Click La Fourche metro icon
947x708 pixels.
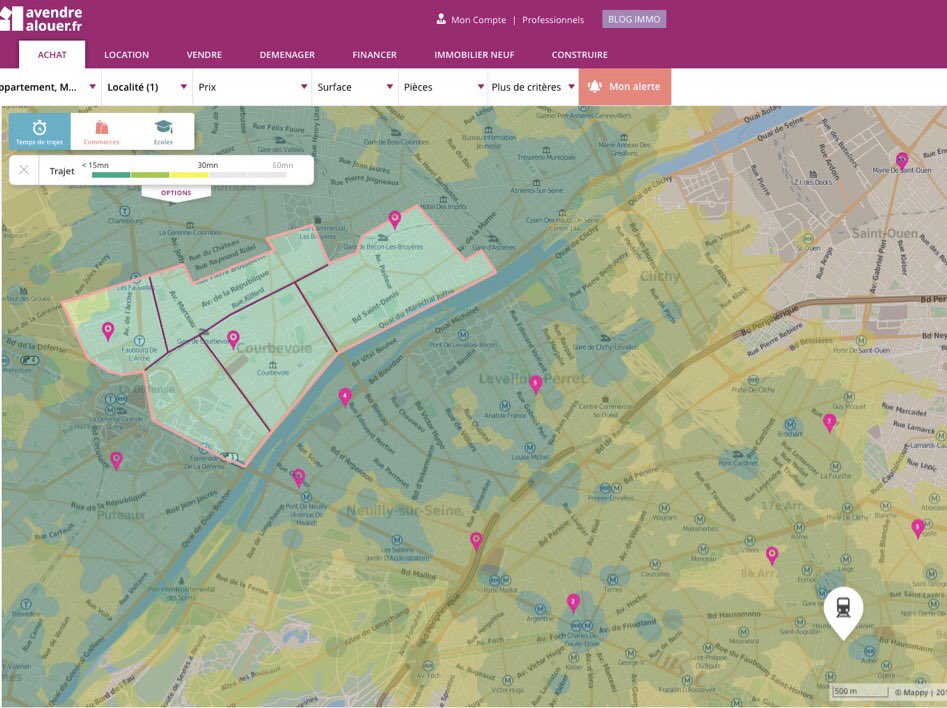(835, 466)
